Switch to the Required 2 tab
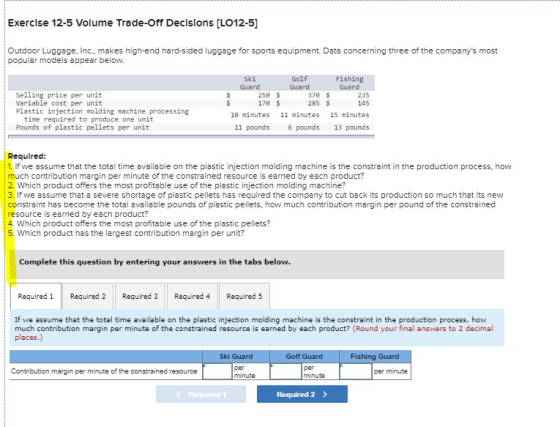The image size is (560, 427). [x=88, y=296]
